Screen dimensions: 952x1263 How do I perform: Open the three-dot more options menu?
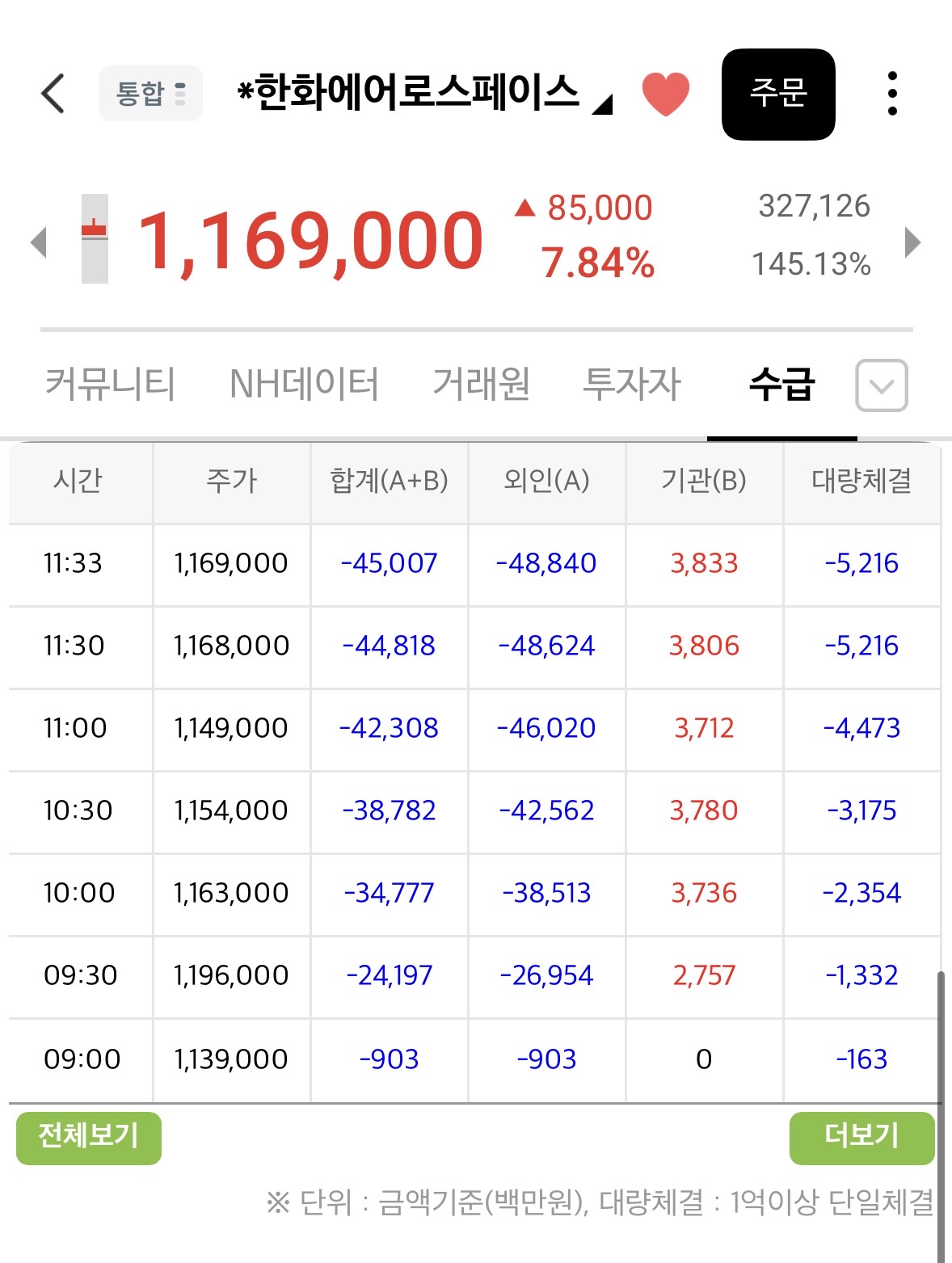coord(892,94)
